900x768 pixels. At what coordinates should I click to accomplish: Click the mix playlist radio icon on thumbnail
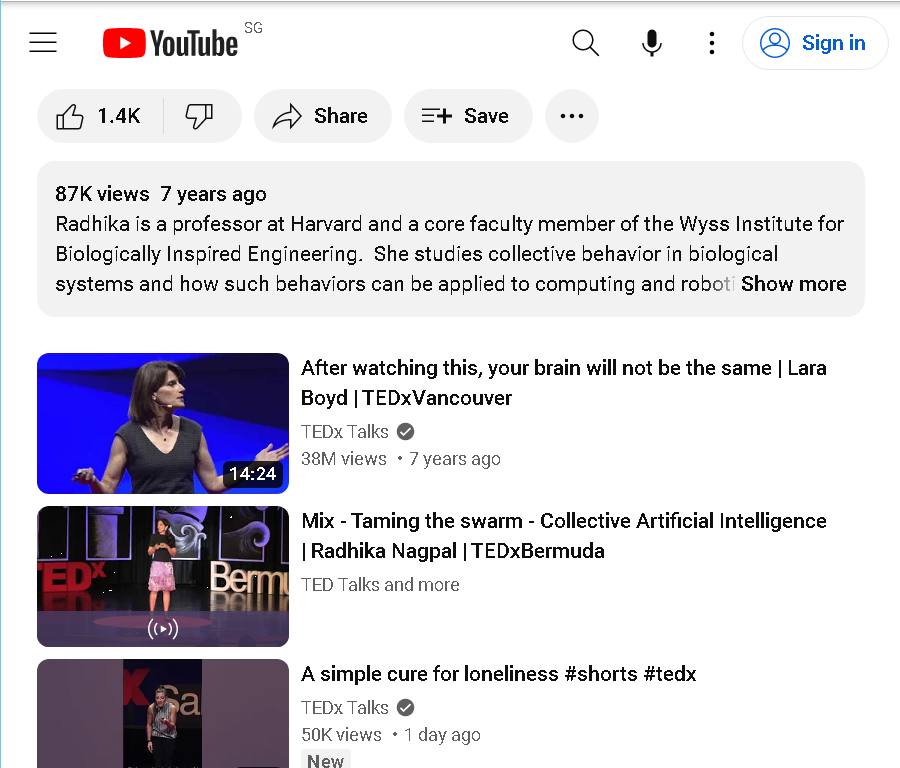[x=163, y=629]
